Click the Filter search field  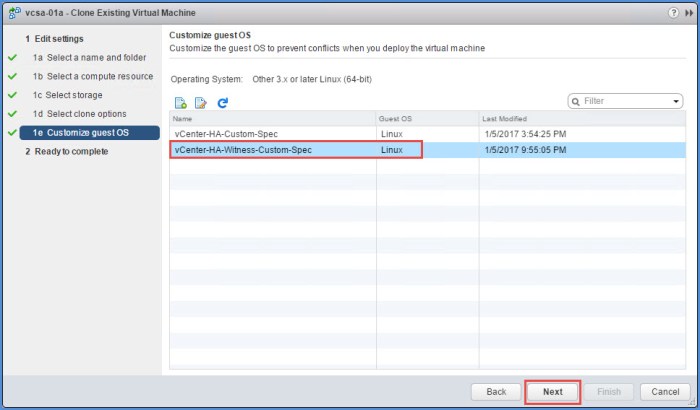[626, 101]
